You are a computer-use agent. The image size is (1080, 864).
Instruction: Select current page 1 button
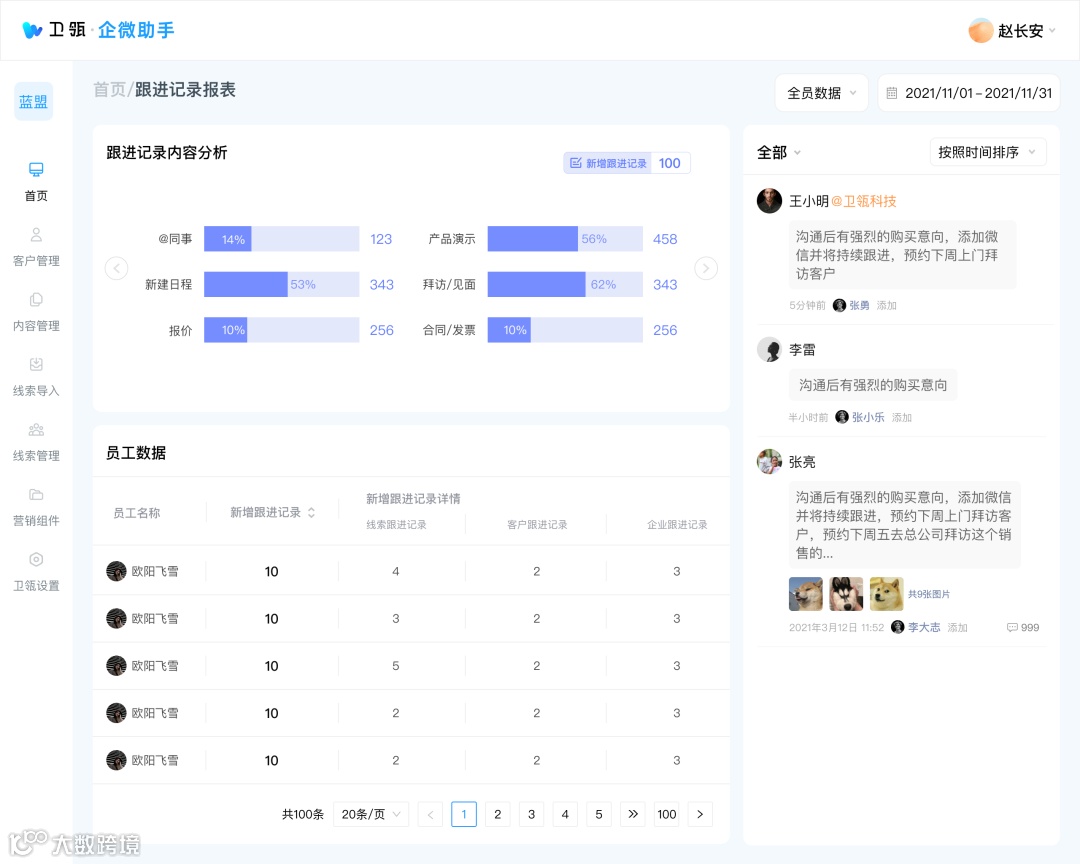pyautogui.click(x=464, y=814)
